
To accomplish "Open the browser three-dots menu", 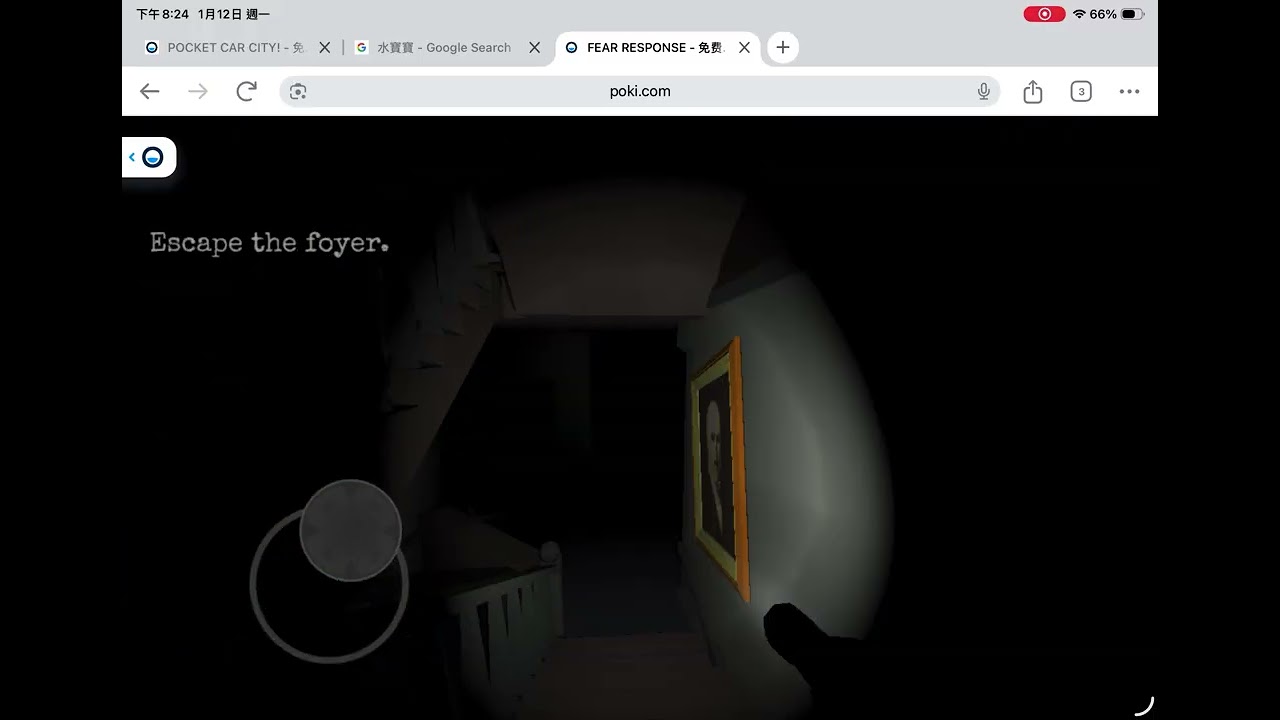I will [x=1129, y=92].
